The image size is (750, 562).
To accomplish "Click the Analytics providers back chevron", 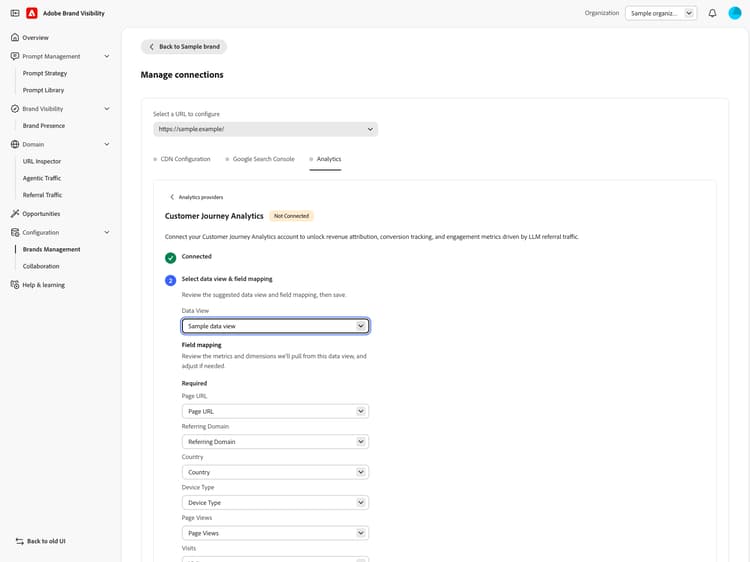I will (x=172, y=197).
